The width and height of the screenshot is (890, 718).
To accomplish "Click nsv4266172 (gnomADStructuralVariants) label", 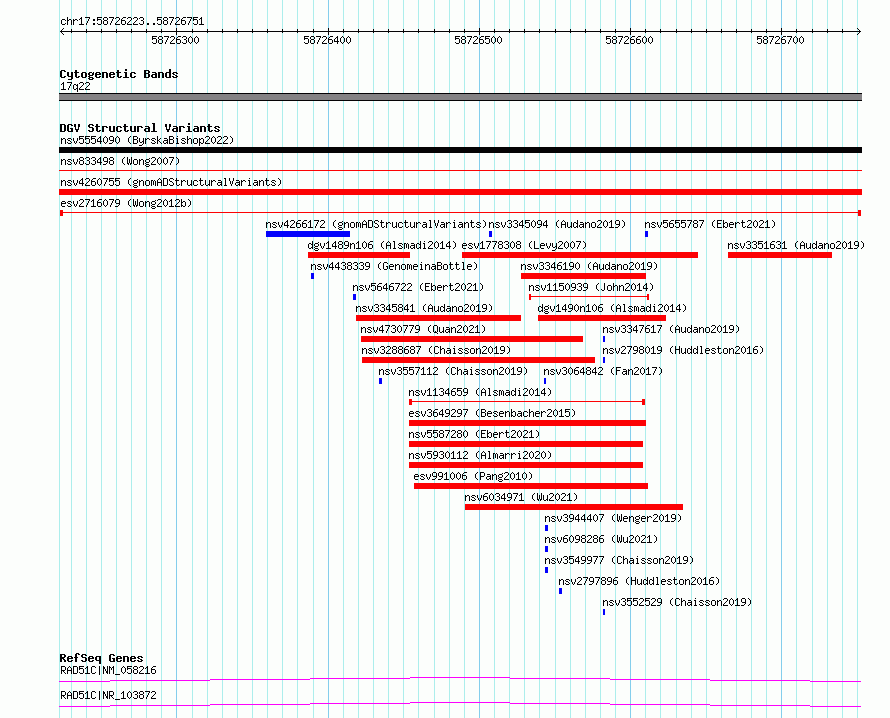I will [x=376, y=224].
